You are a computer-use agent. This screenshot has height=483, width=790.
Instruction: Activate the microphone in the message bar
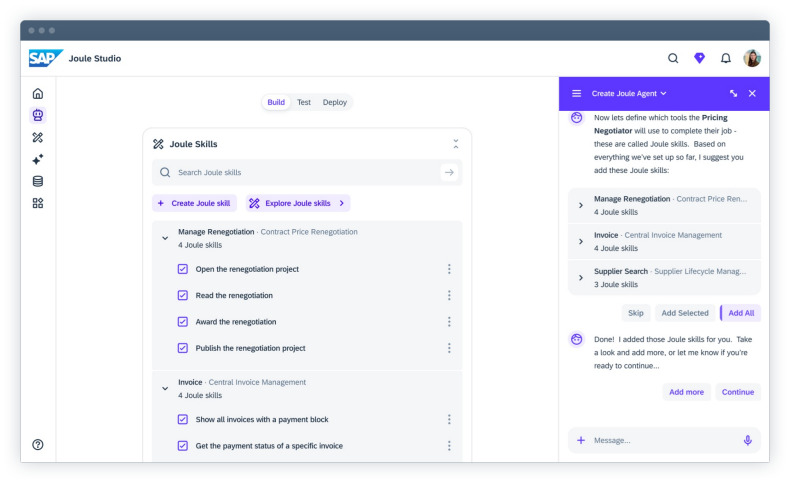point(748,440)
